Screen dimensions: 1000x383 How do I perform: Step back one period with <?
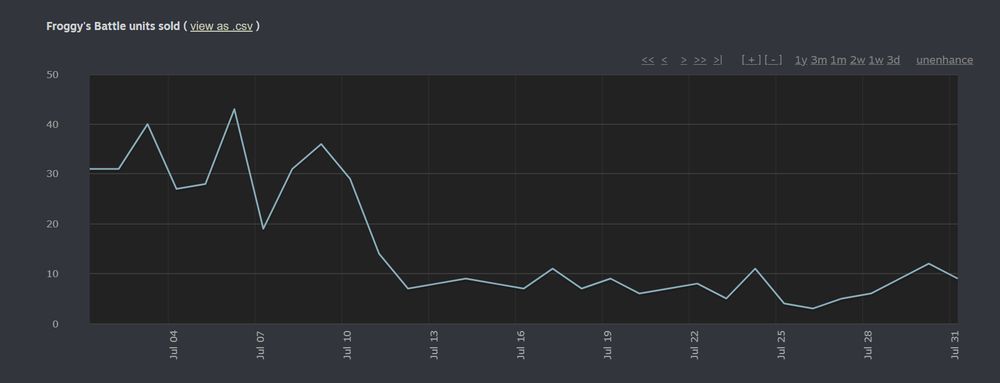[664, 60]
